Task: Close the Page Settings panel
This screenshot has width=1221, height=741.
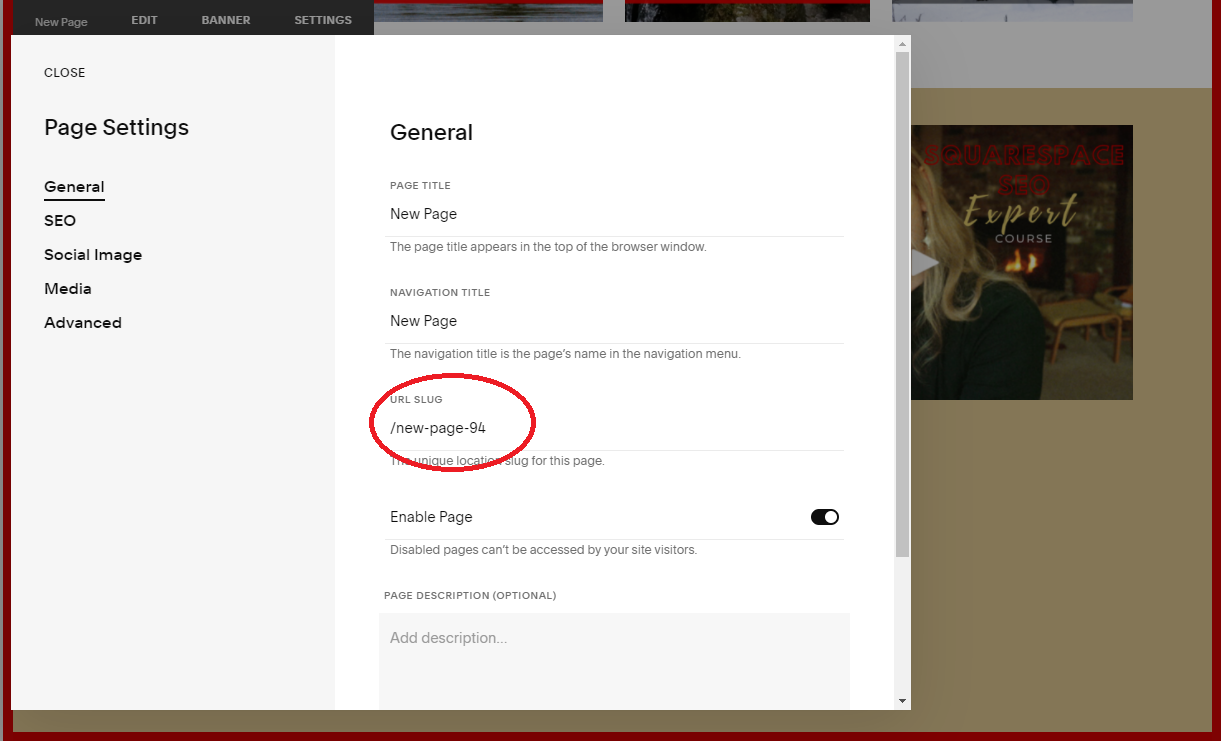Action: coord(65,73)
